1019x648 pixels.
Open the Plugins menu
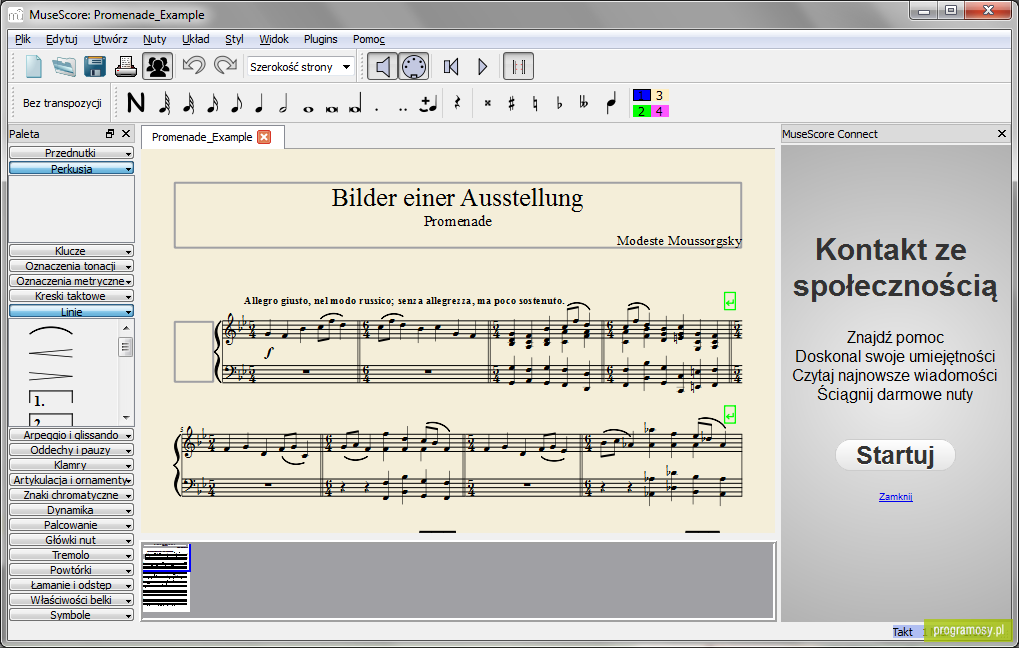click(320, 39)
